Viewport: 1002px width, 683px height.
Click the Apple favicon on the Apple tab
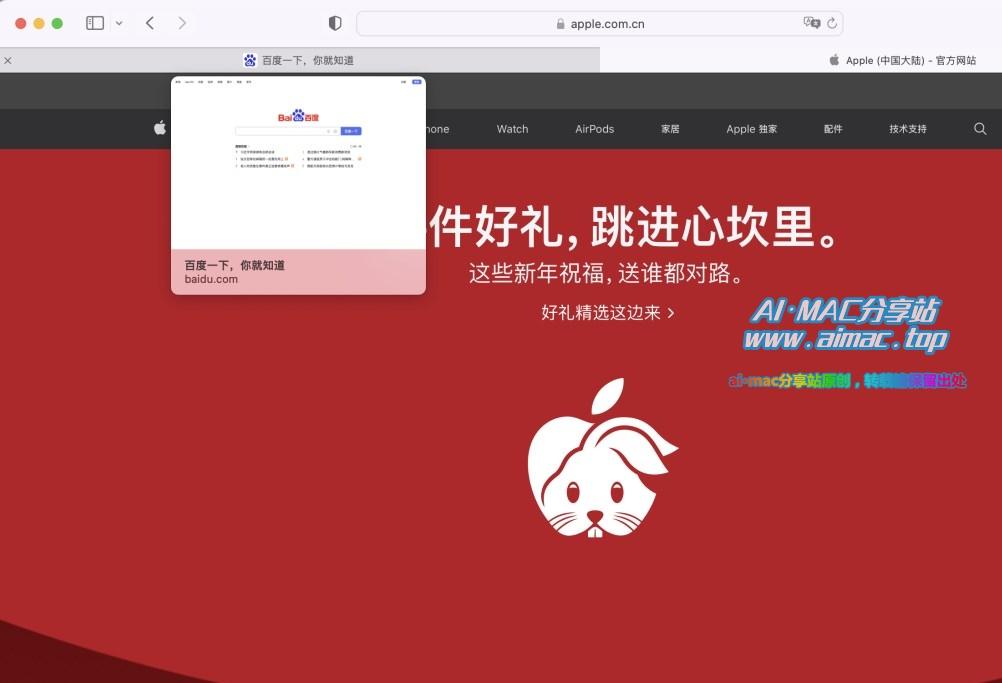[x=834, y=60]
